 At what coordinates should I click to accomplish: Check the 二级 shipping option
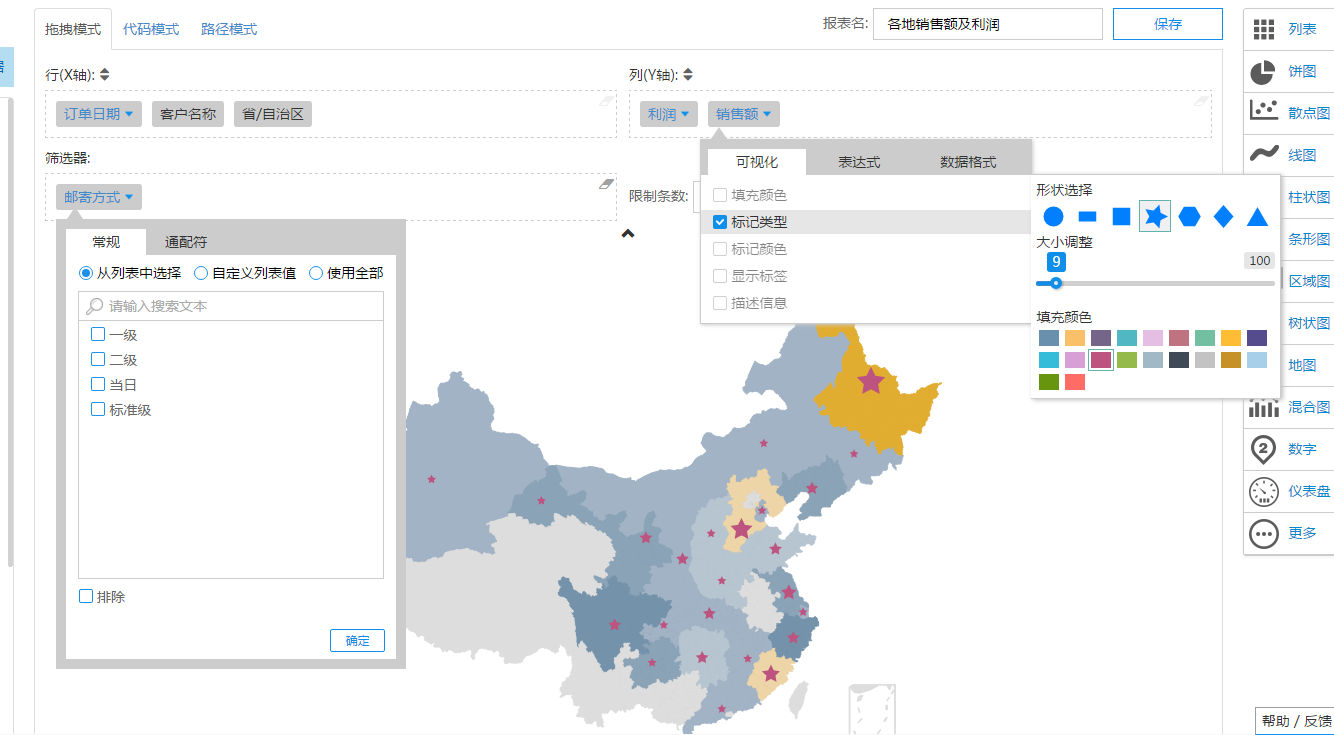[x=98, y=360]
